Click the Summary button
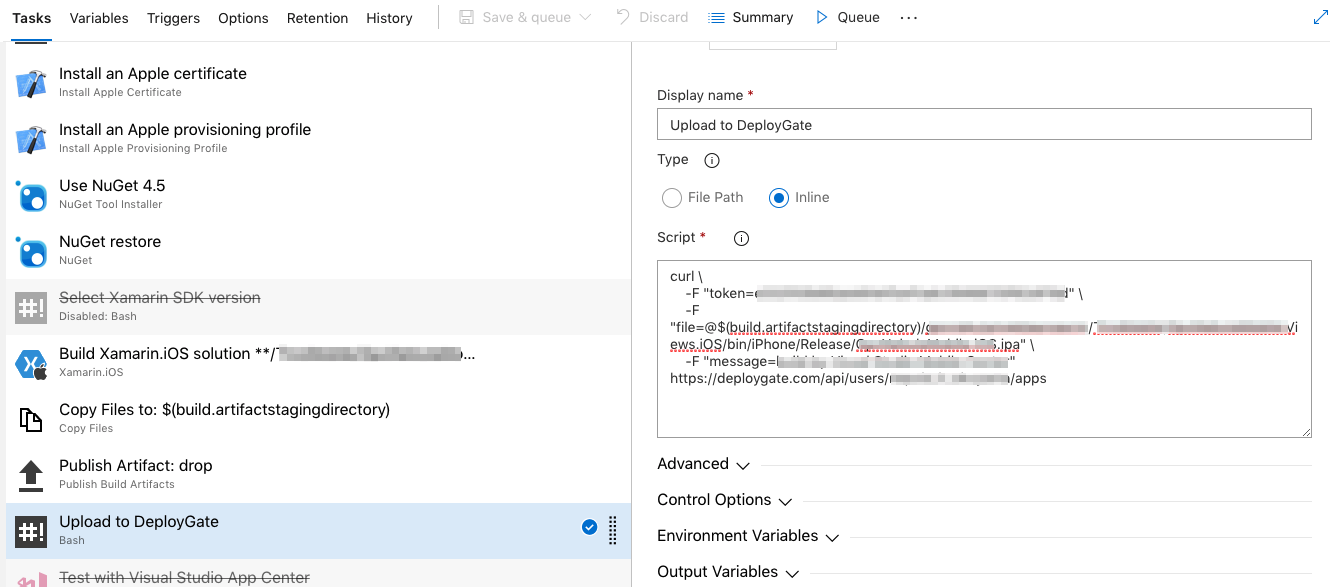 [x=750, y=17]
